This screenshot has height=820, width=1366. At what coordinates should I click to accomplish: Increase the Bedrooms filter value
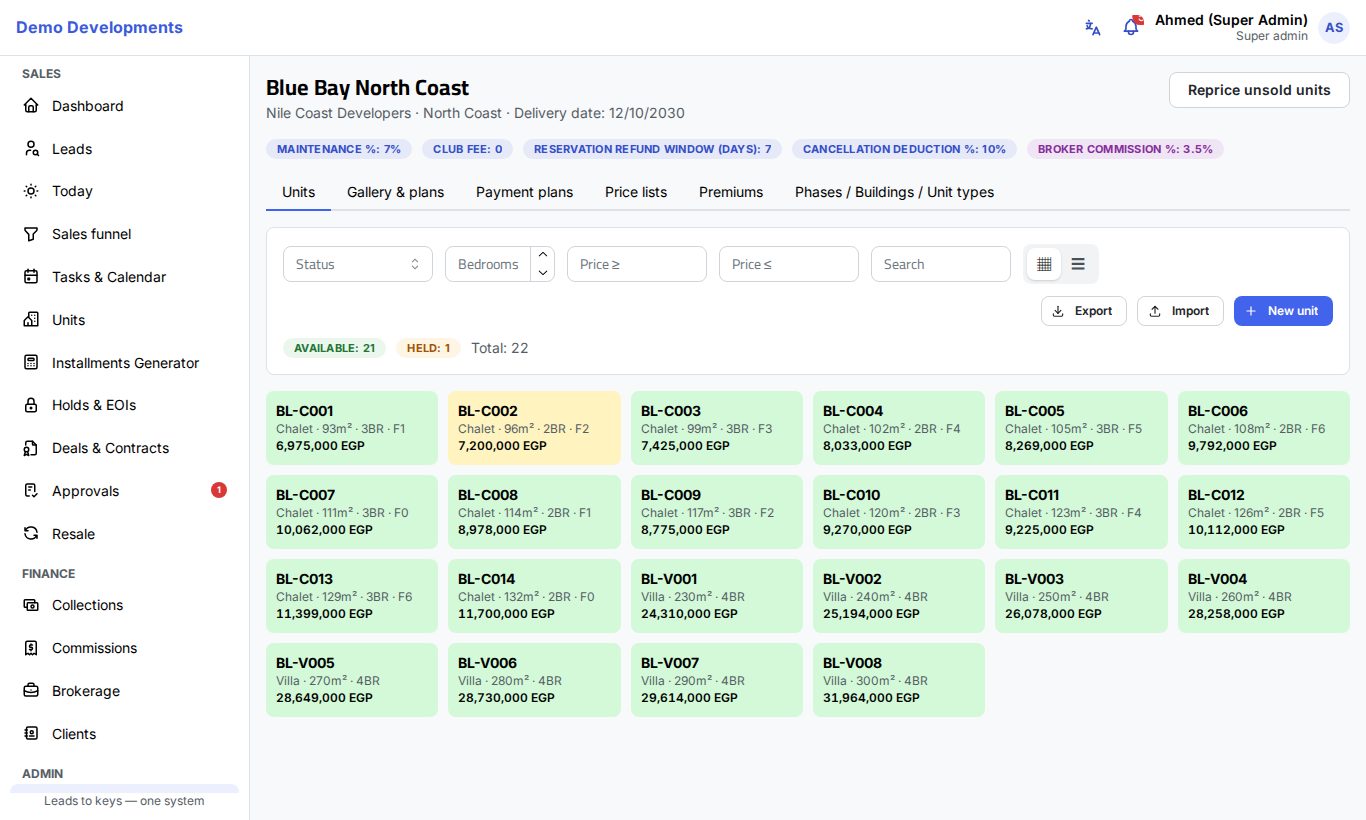coord(543,255)
